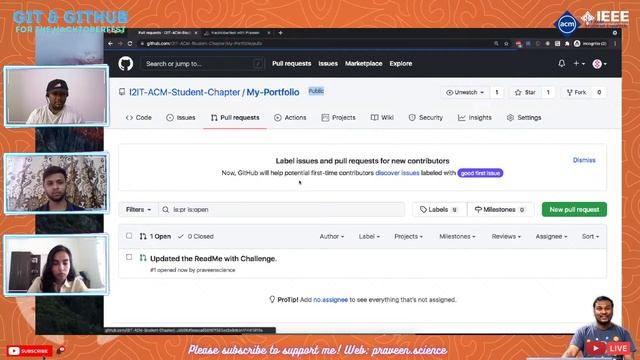Show the 0 Closed pull requests
This screenshot has height=360, width=640.
click(x=196, y=236)
